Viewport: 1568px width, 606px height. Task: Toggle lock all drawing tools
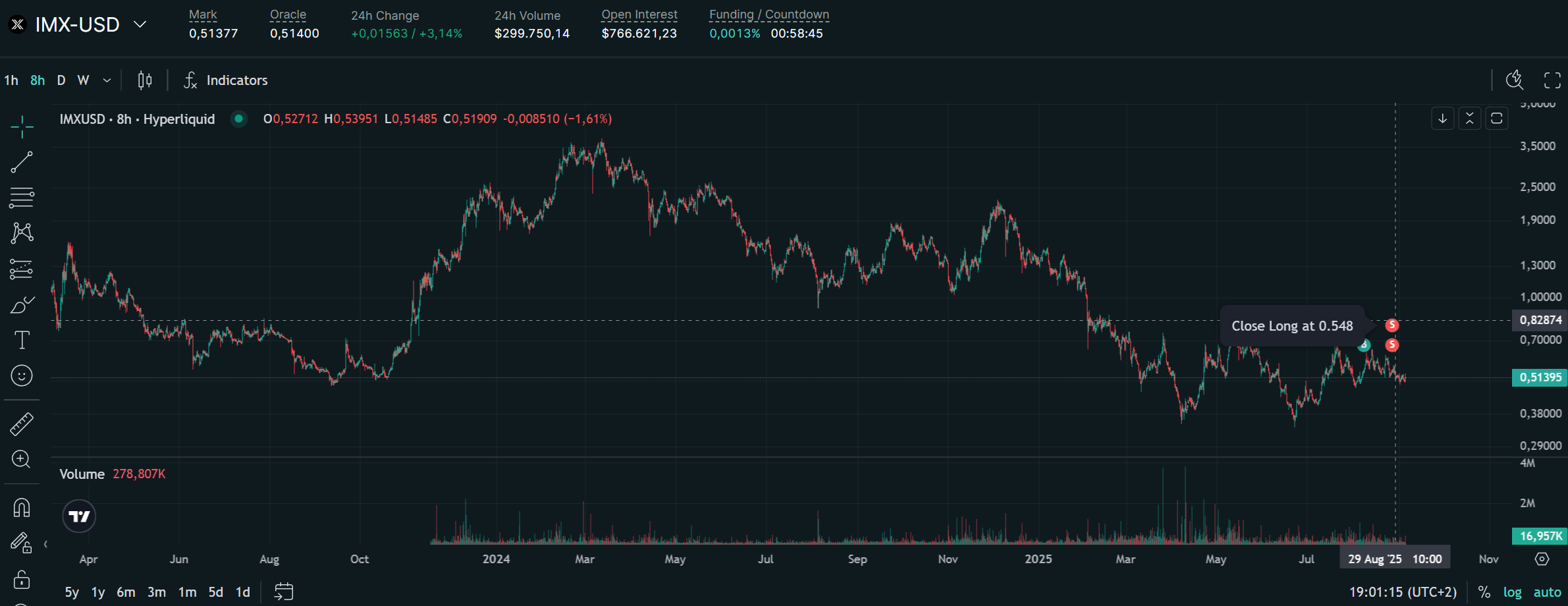(x=22, y=579)
